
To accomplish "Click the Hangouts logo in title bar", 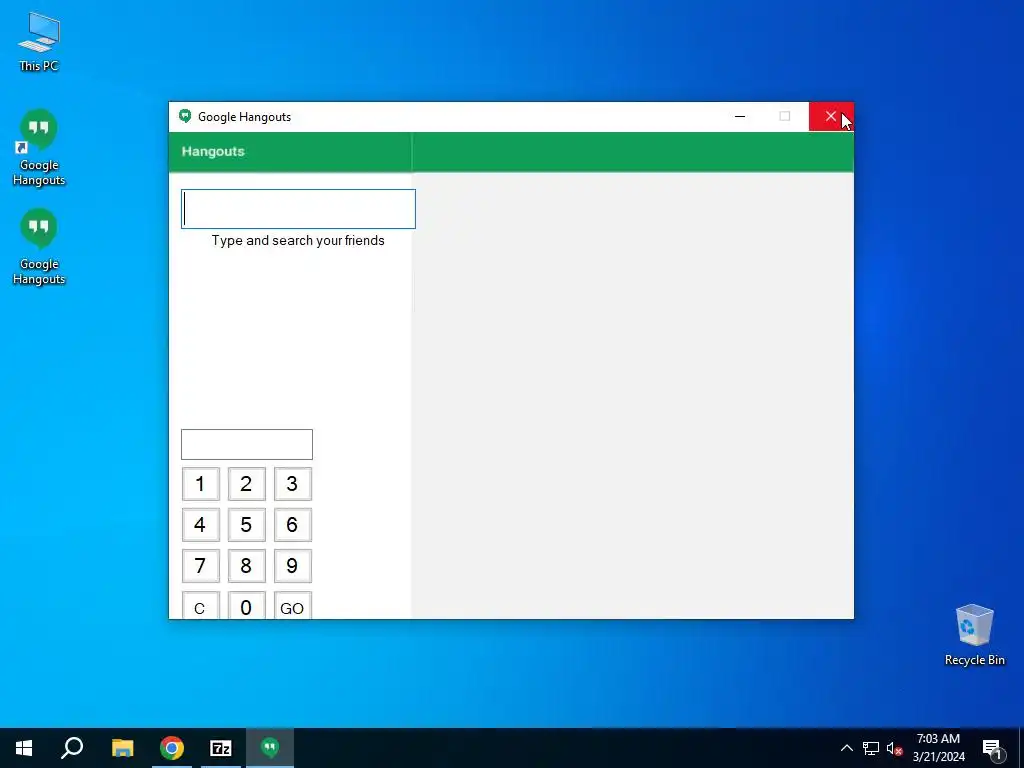I will tap(185, 116).
